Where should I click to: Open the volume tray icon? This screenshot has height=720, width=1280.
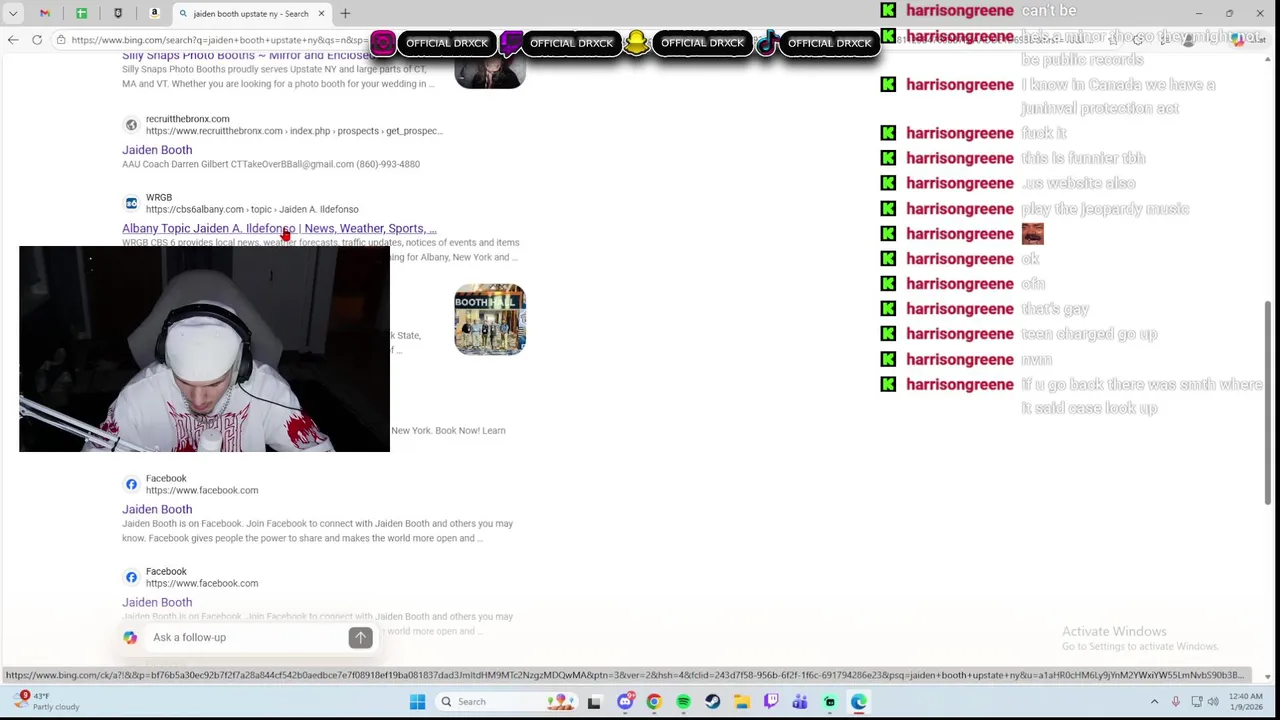point(1213,702)
